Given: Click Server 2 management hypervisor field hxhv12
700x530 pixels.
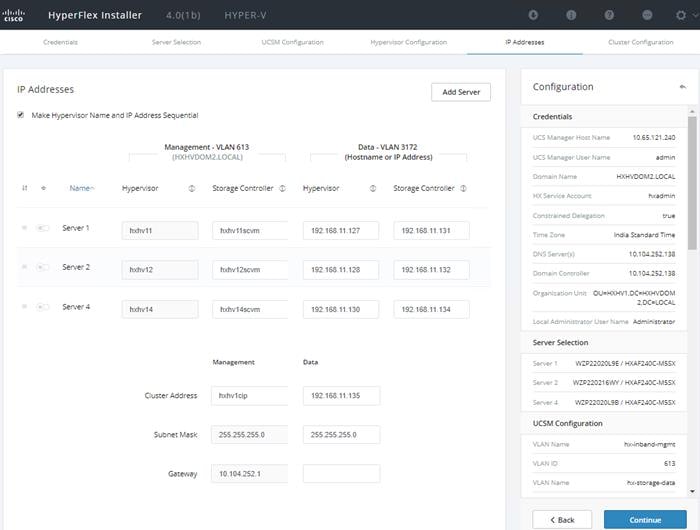Looking at the screenshot, I should [160, 270].
